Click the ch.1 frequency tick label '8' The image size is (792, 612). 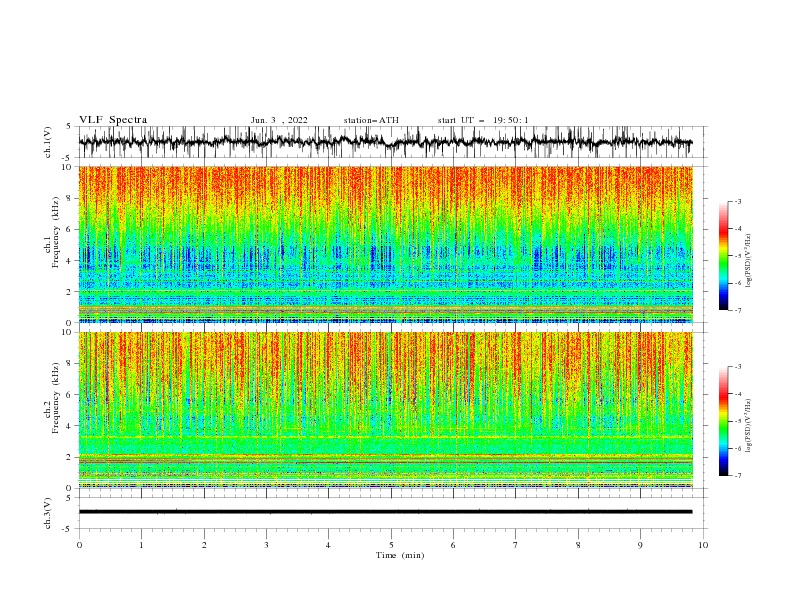point(70,198)
